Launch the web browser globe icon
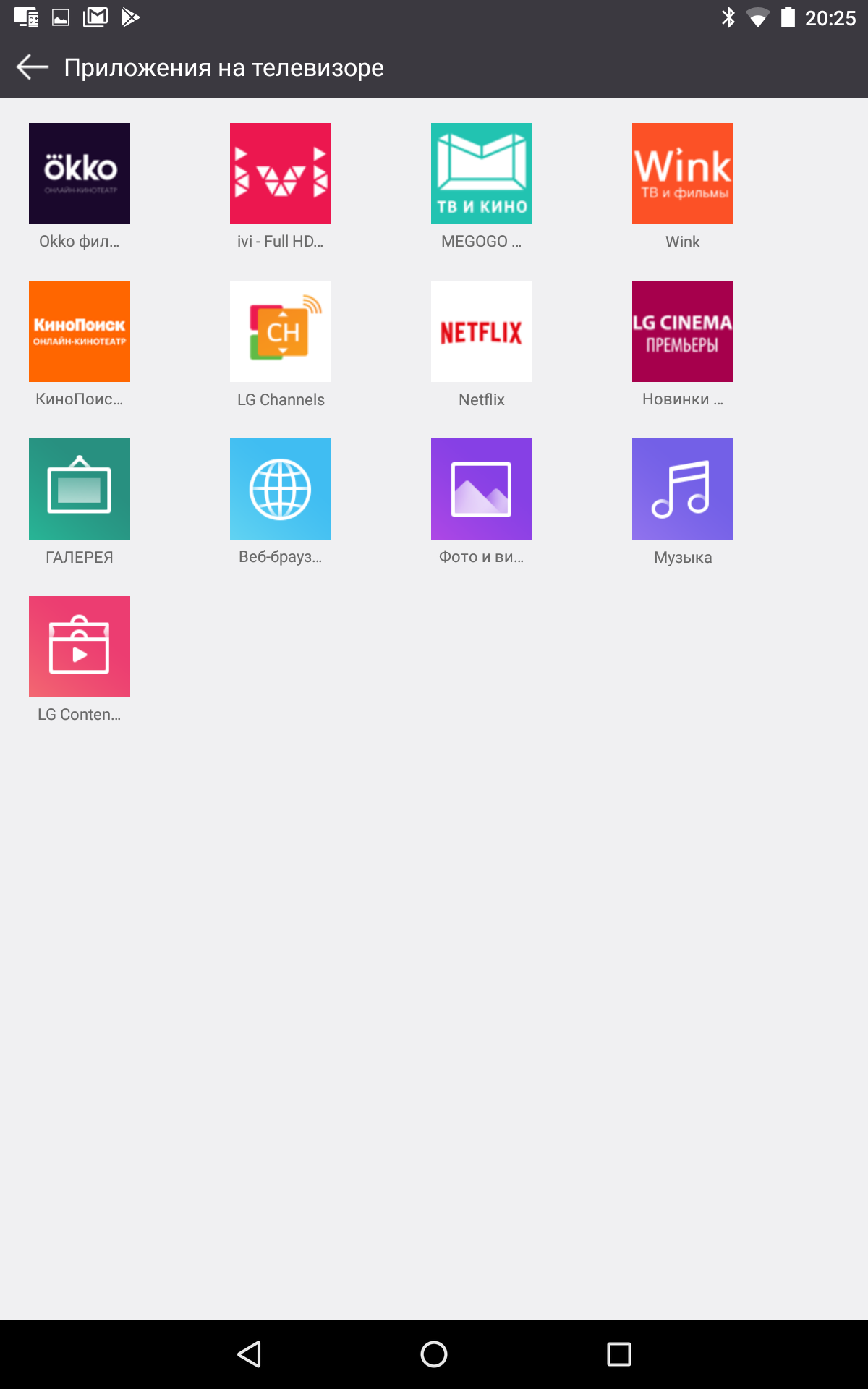Screen dimensions: 868x1389 281,489
